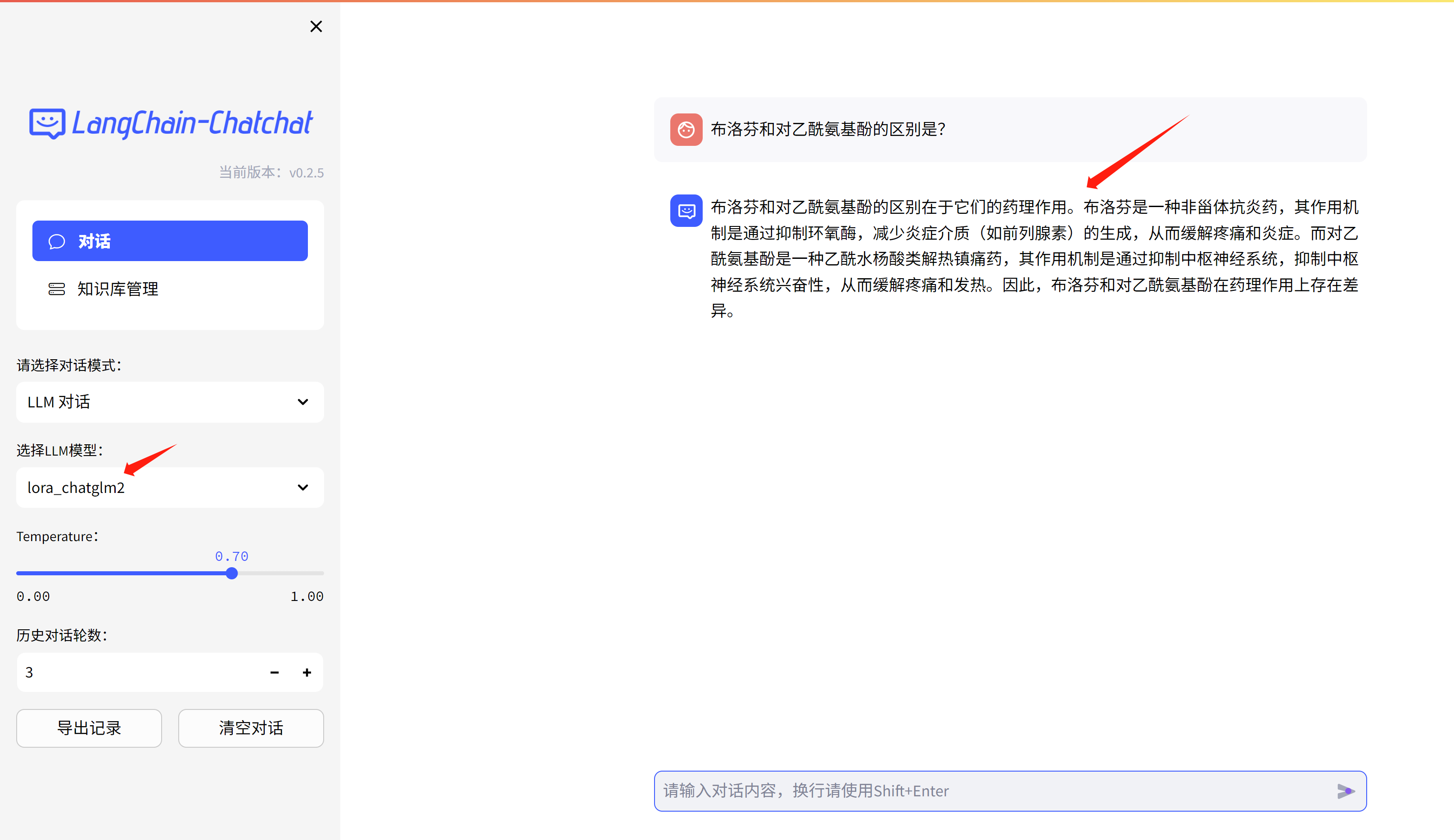Click the chat message input field

click(992, 791)
